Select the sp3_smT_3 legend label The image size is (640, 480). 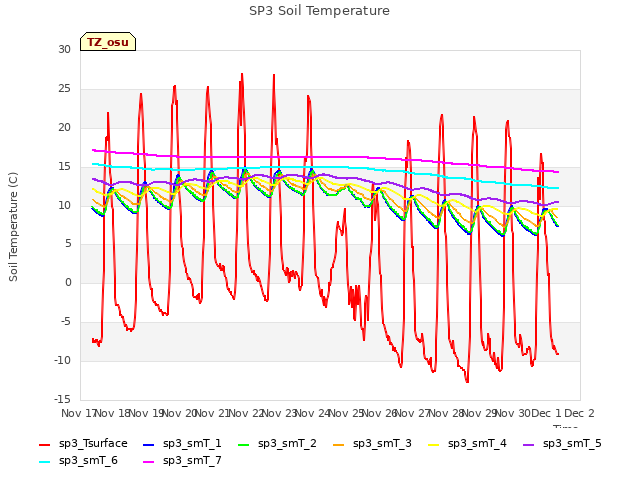pyautogui.click(x=382, y=444)
